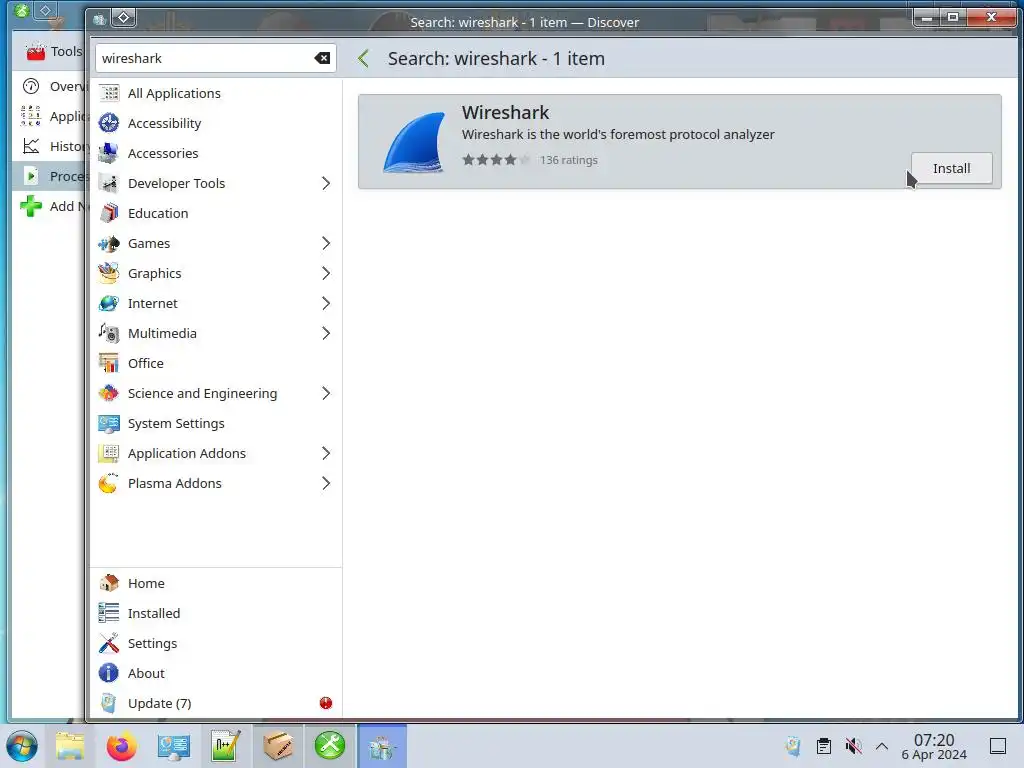1024x768 pixels.
Task: Open the Wireshark title link
Action: tap(505, 113)
